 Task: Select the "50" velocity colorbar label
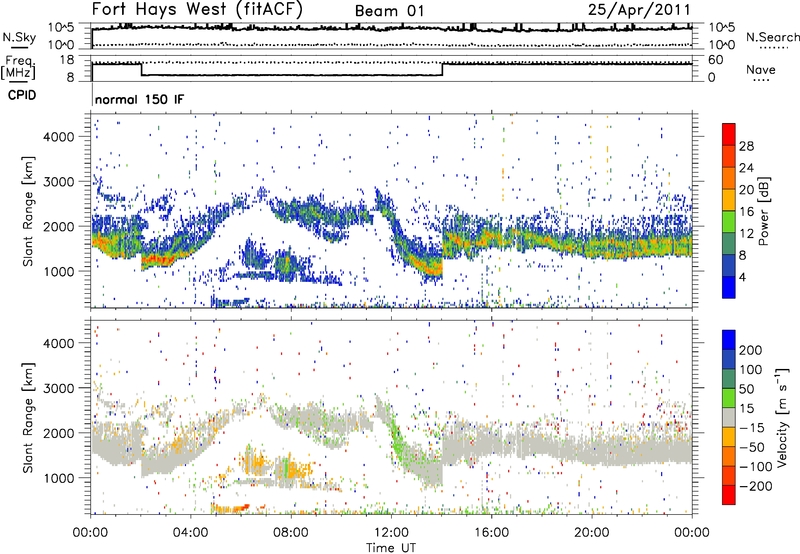pos(747,389)
